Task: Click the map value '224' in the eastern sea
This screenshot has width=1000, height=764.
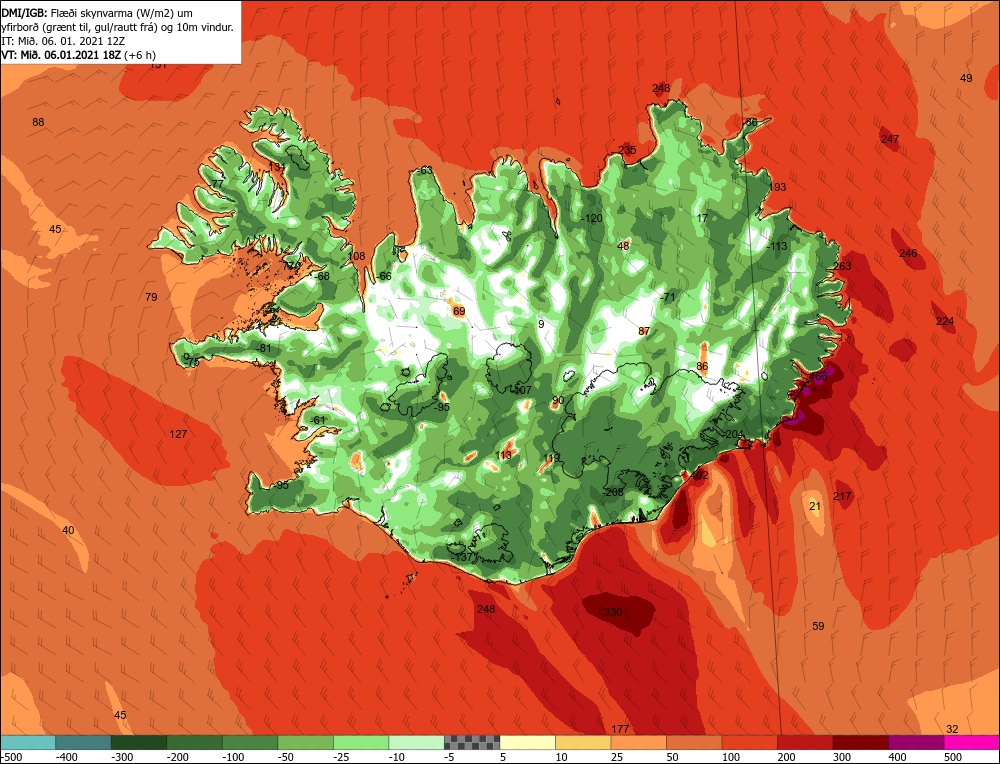Action: coord(945,321)
